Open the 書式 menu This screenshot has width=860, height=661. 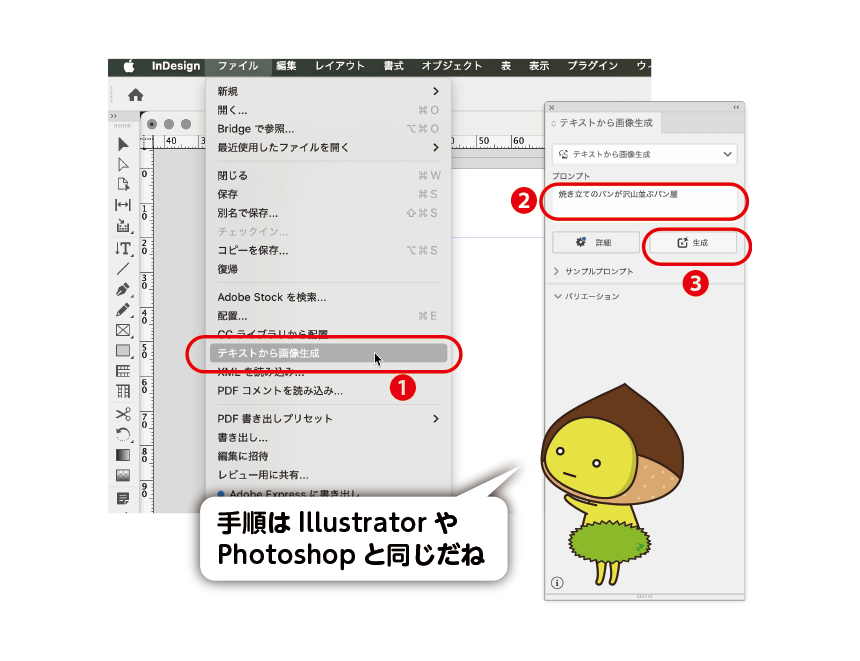(394, 66)
